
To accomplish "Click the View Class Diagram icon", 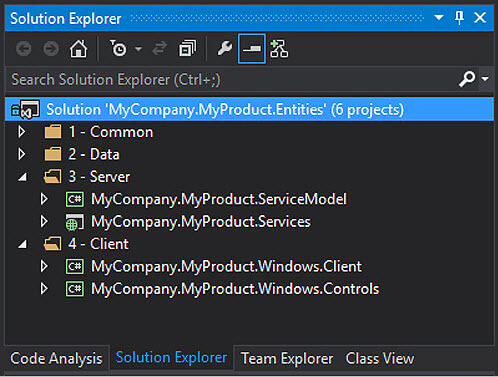I will (x=279, y=49).
